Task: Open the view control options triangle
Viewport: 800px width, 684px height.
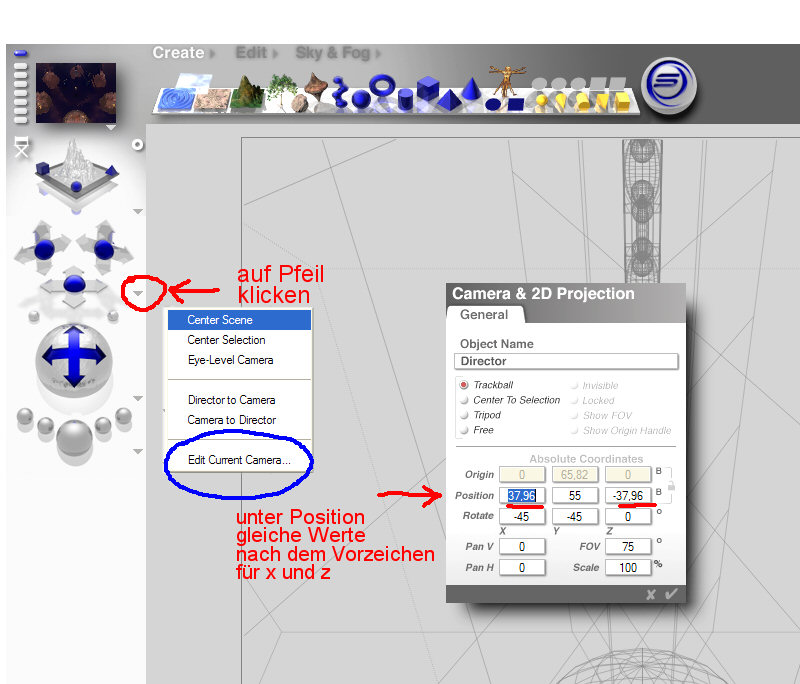Action: coord(138,211)
